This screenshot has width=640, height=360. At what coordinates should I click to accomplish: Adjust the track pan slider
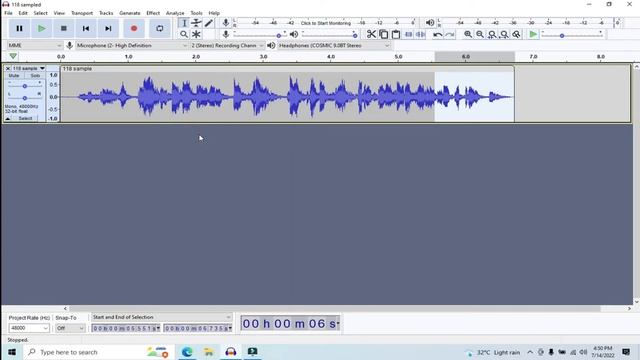click(24, 98)
